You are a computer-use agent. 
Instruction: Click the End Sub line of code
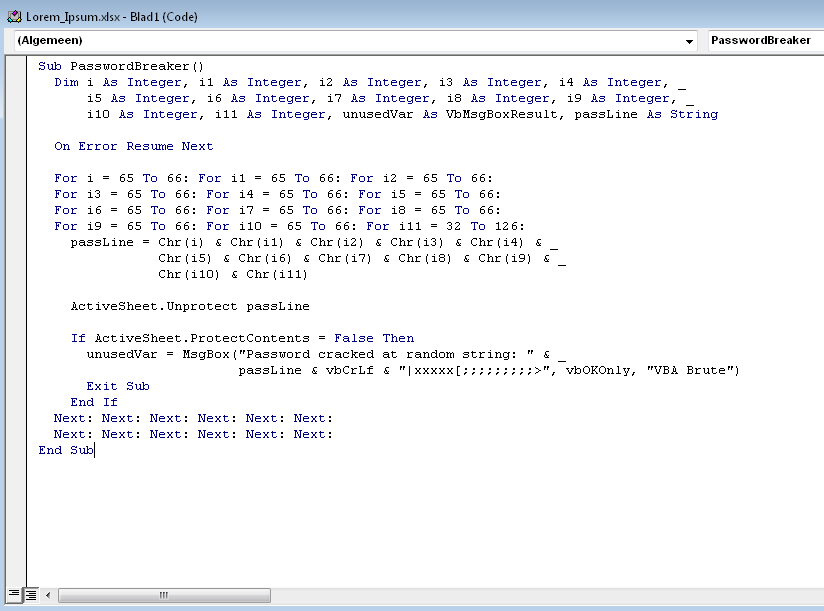click(66, 450)
